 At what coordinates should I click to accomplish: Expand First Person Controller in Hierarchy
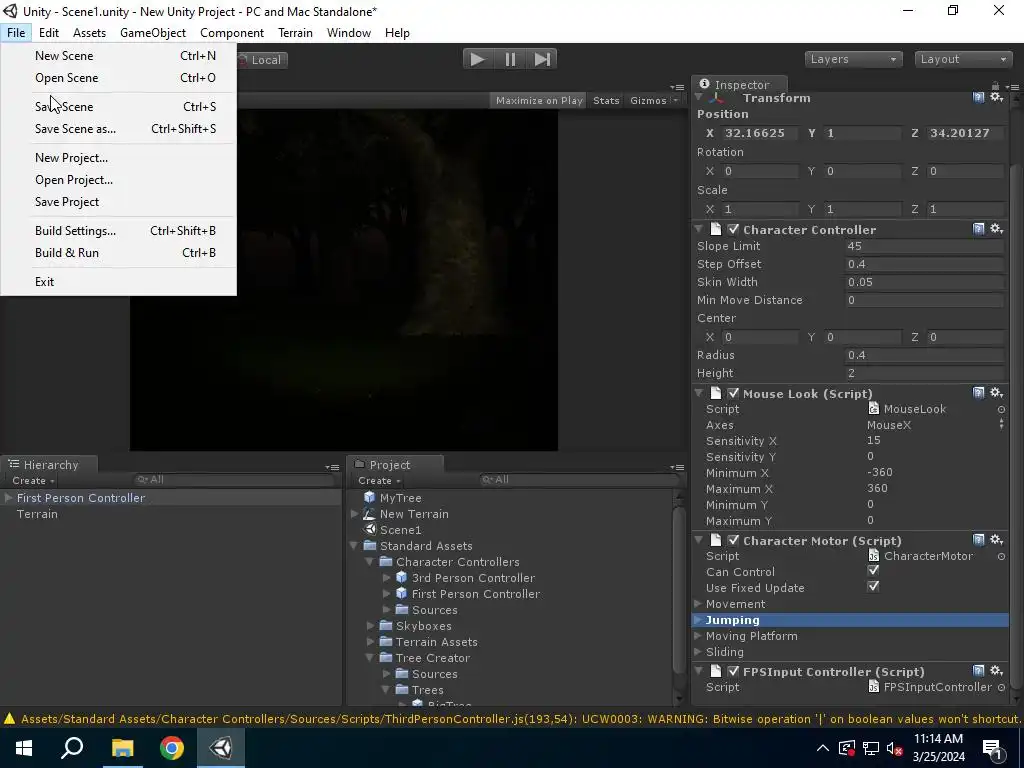point(8,498)
